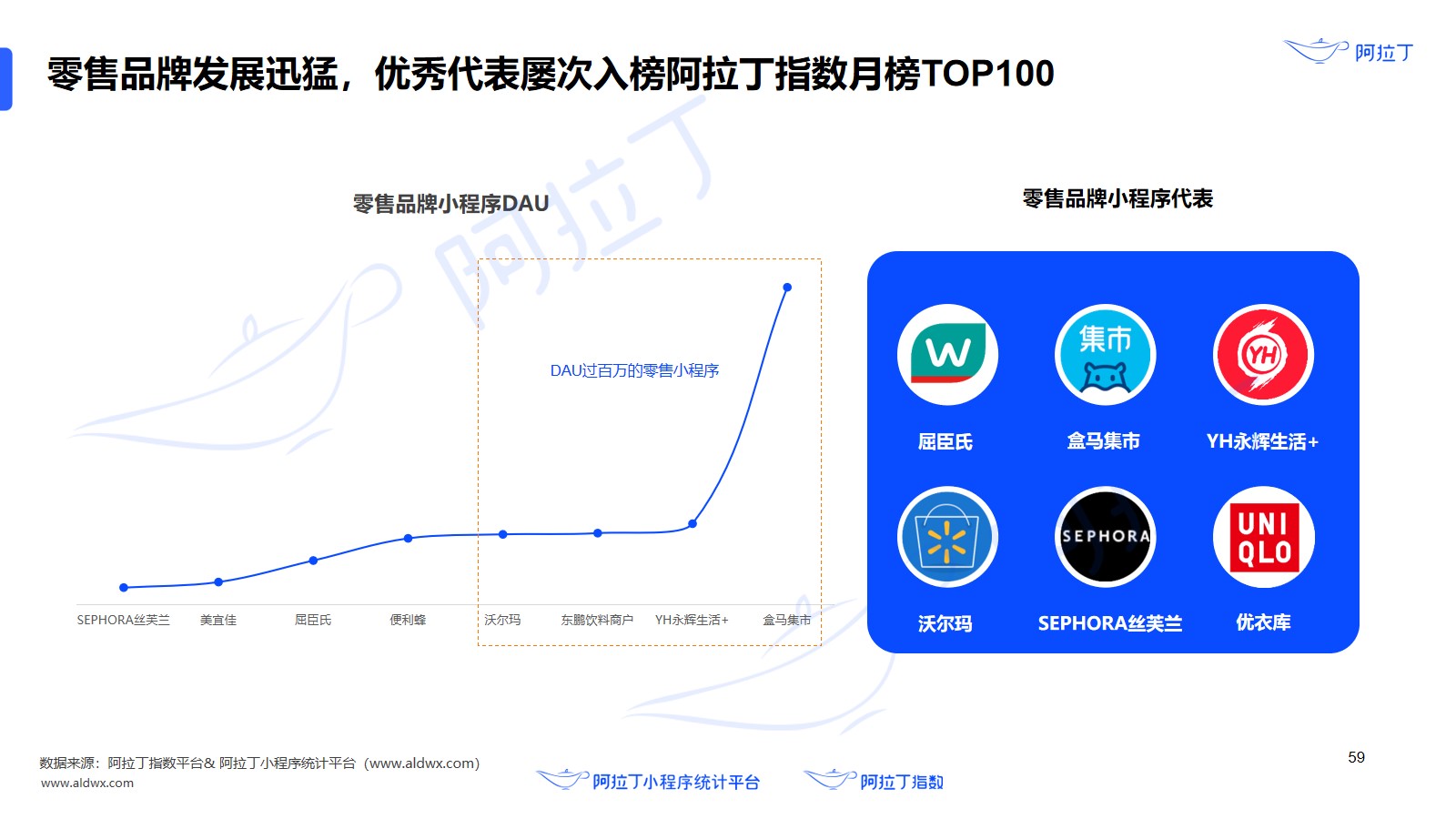The width and height of the screenshot is (1456, 819).
Task: Open the www.aldwx.com footer link
Action: 87,783
